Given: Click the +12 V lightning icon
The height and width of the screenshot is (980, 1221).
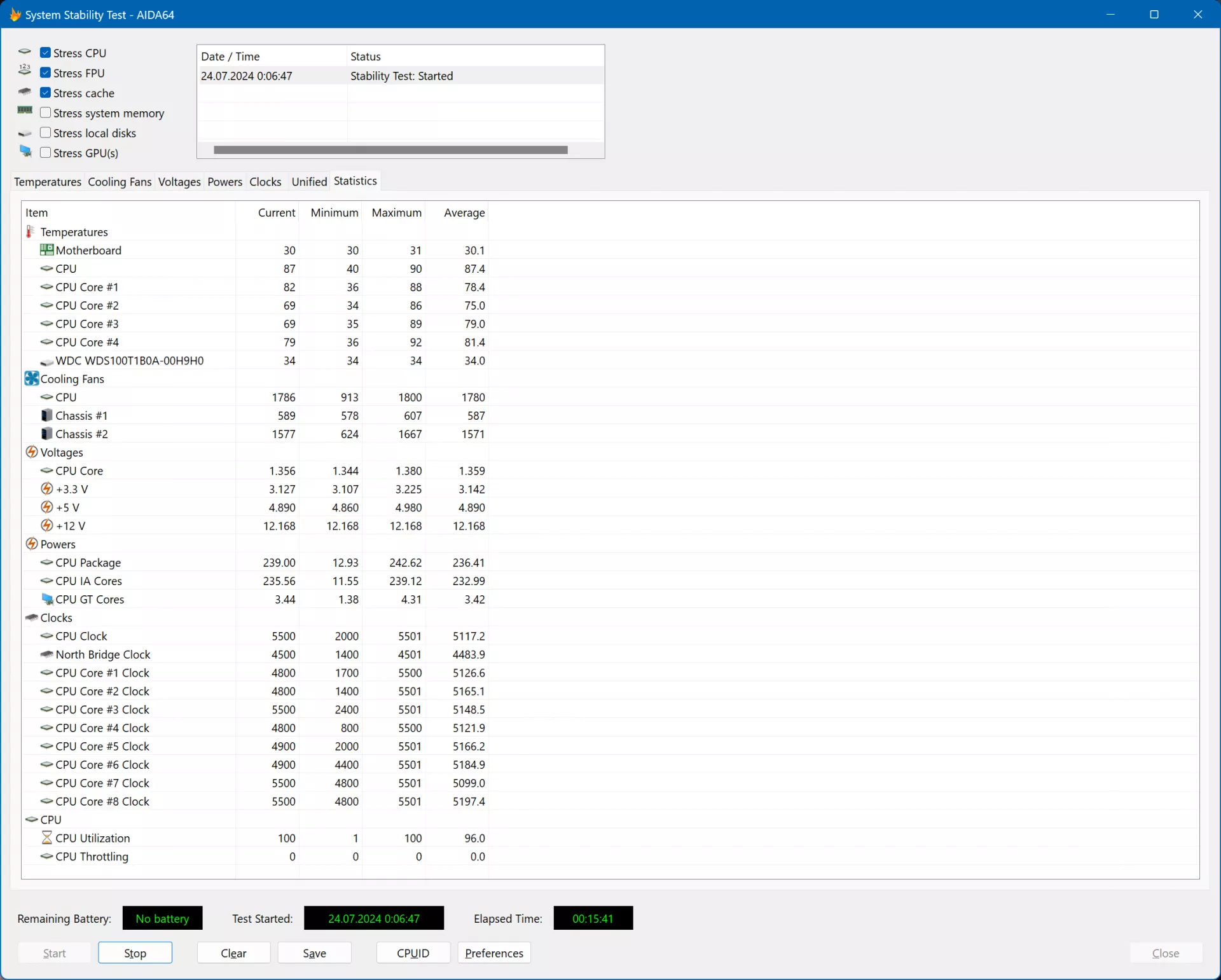Looking at the screenshot, I should click(46, 526).
